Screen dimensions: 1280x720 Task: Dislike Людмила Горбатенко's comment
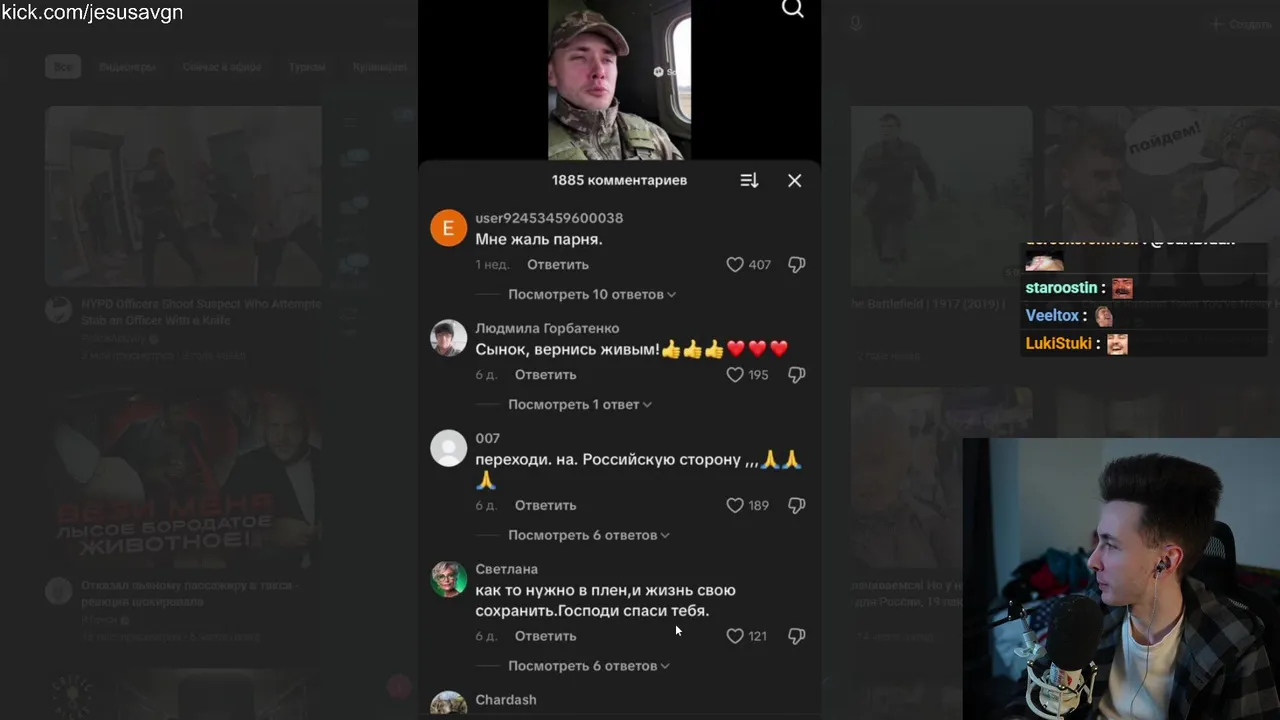tap(797, 375)
